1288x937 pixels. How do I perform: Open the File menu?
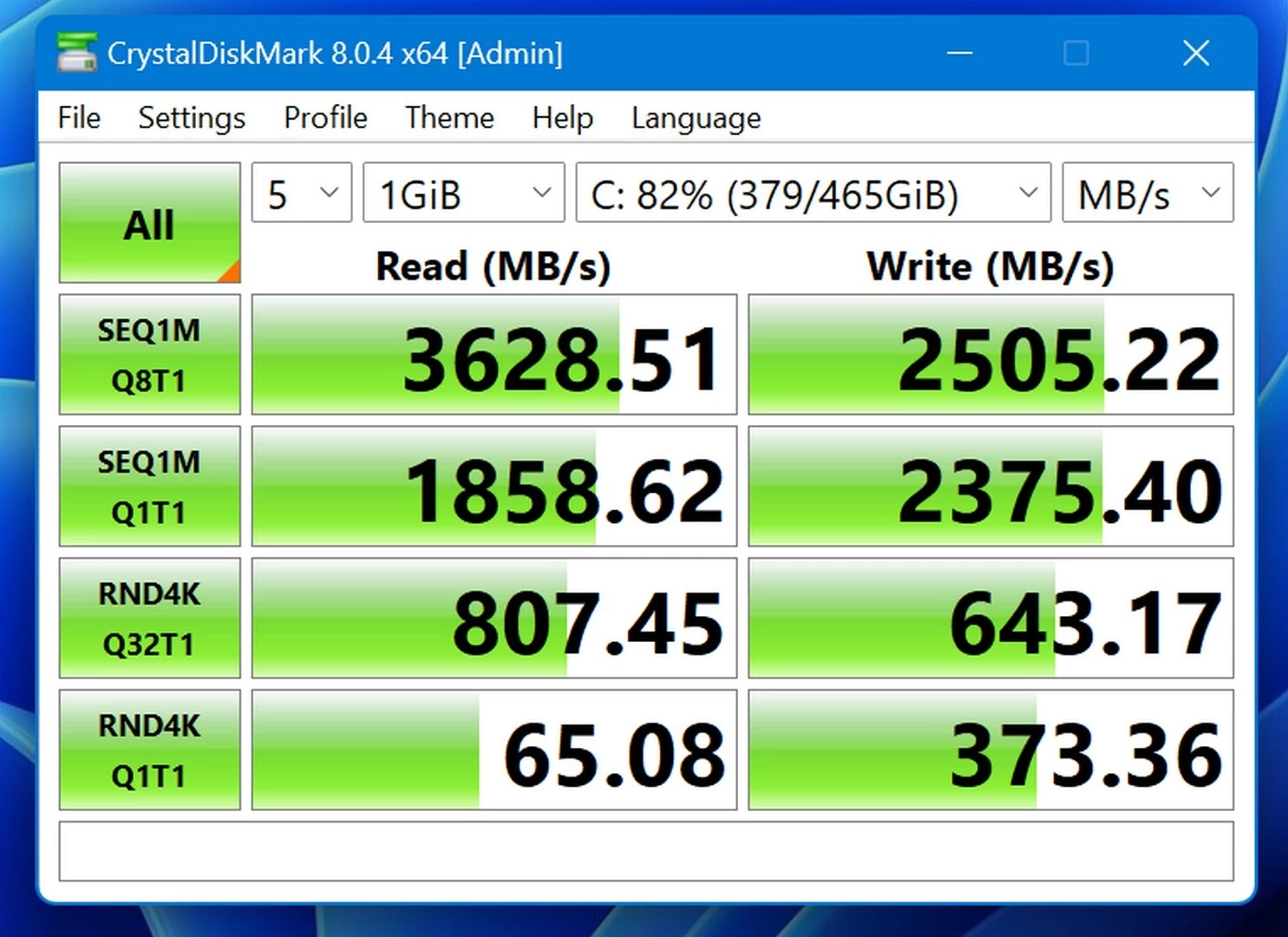click(79, 118)
